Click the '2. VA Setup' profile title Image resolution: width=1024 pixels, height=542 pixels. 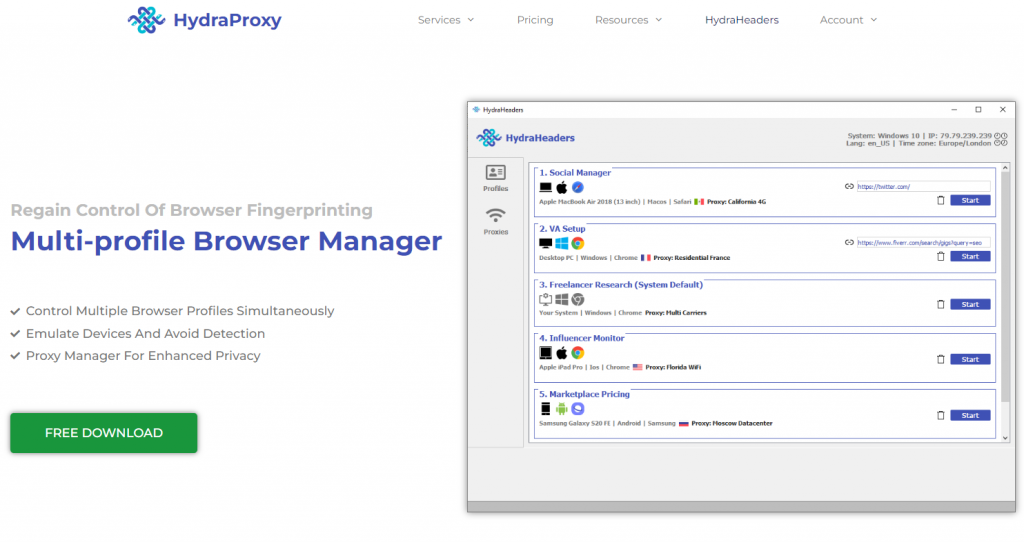pos(562,229)
